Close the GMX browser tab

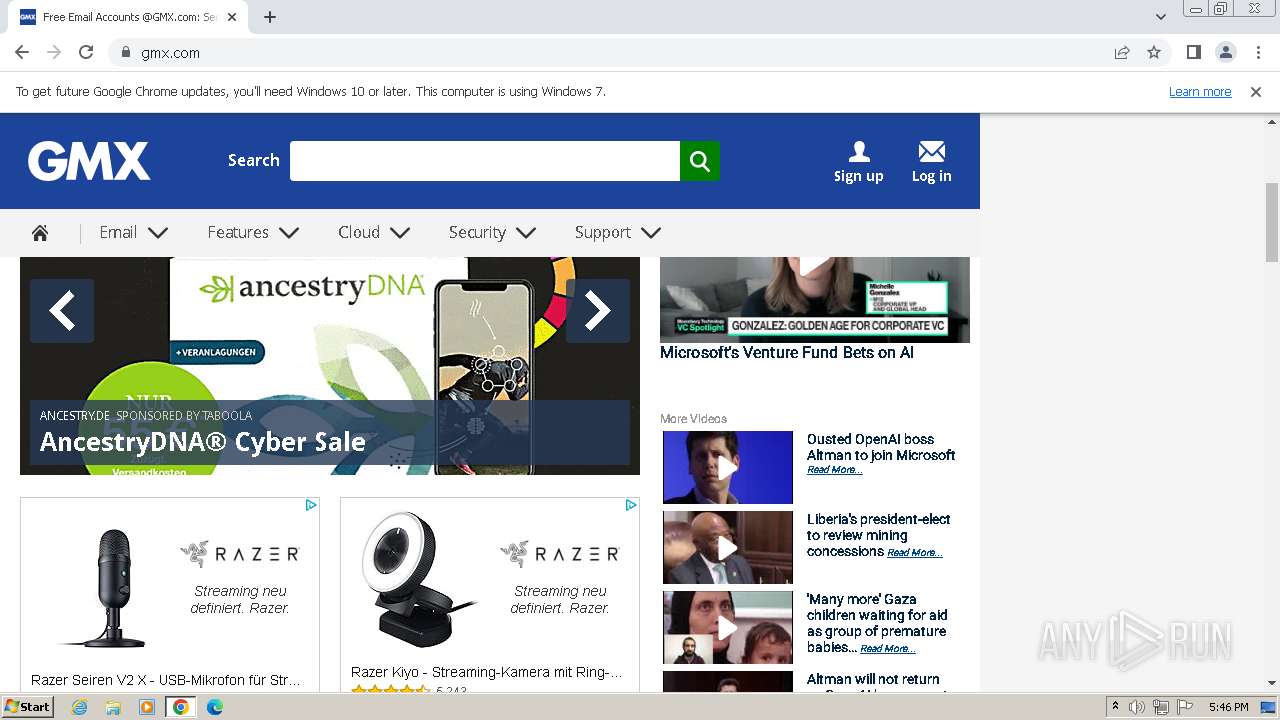233,17
